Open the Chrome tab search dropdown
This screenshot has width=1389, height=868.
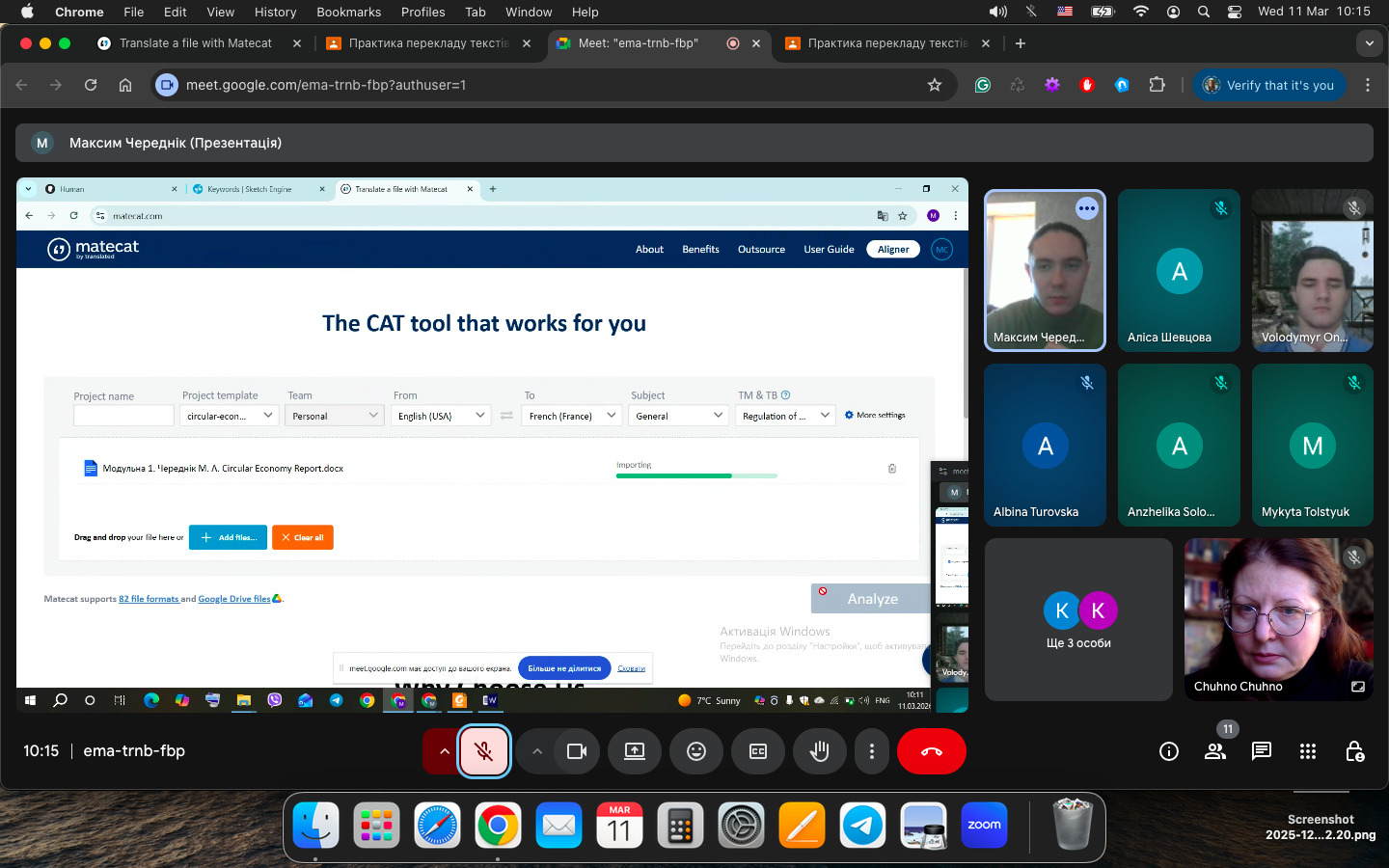click(1369, 43)
